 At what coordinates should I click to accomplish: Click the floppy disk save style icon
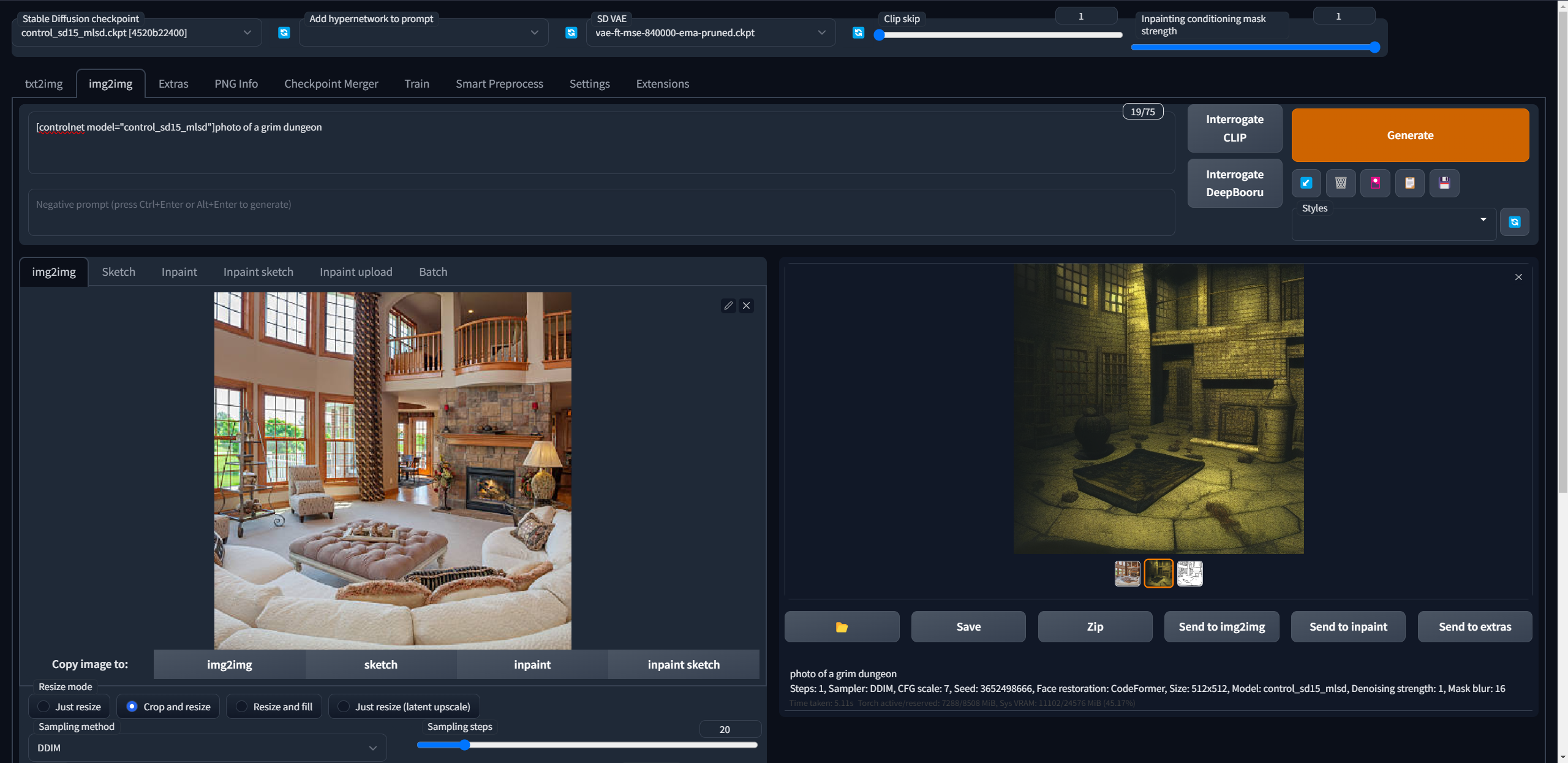[1444, 183]
